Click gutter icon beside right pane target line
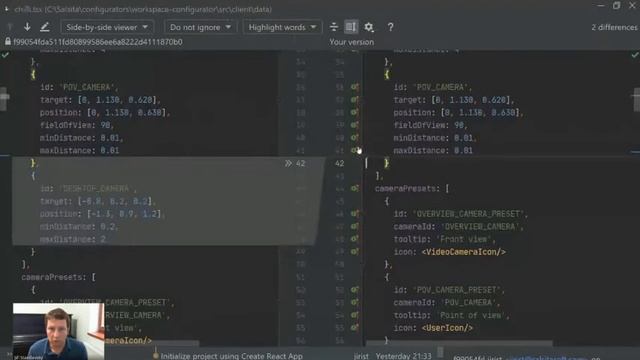The width and height of the screenshot is (640, 360). [355, 100]
